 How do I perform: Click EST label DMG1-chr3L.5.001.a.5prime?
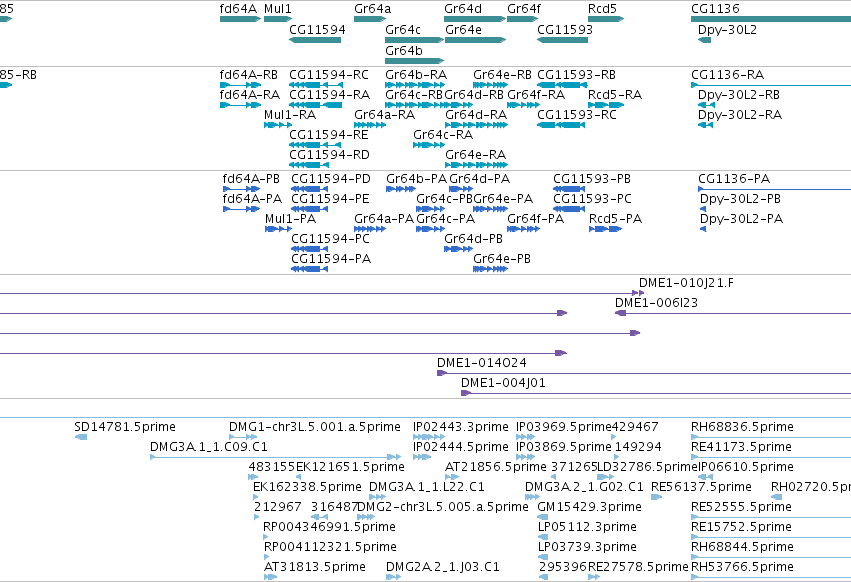coord(315,427)
